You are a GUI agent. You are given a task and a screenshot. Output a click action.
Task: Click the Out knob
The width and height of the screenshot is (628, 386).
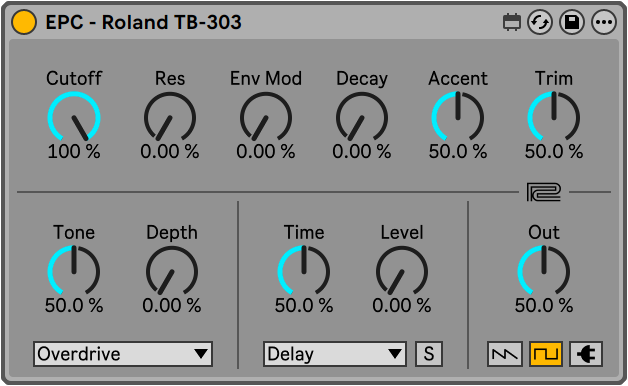pyautogui.click(x=544, y=271)
